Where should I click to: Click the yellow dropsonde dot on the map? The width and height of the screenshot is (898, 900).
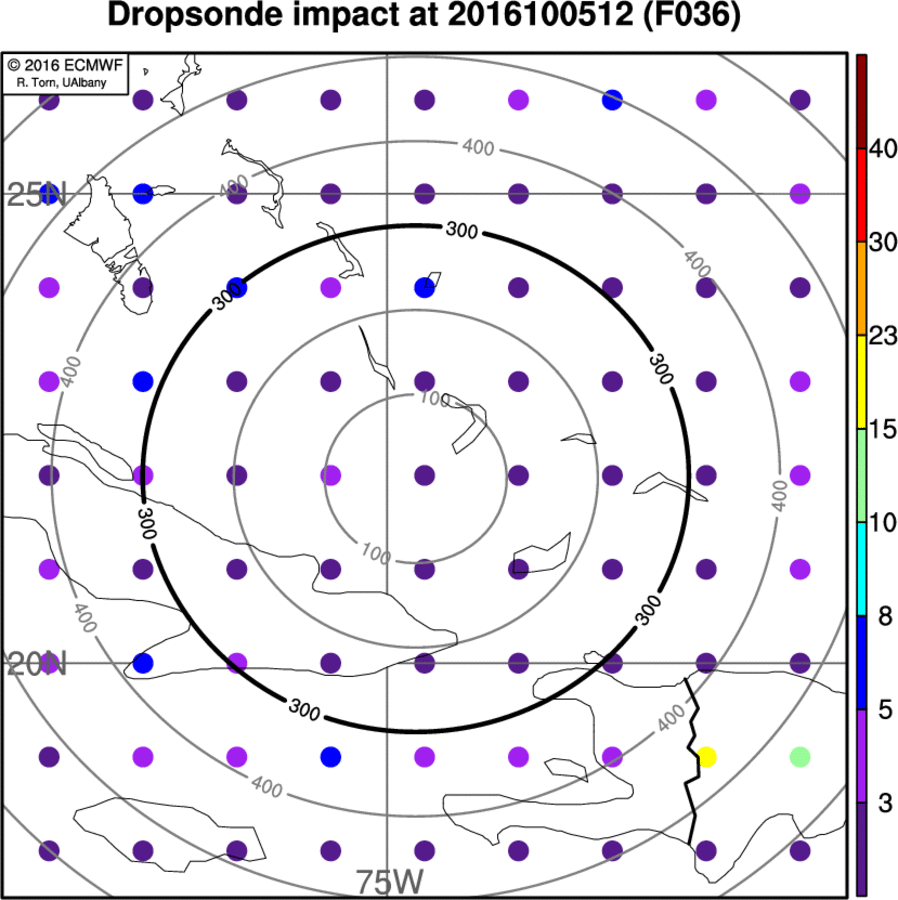[x=706, y=757]
